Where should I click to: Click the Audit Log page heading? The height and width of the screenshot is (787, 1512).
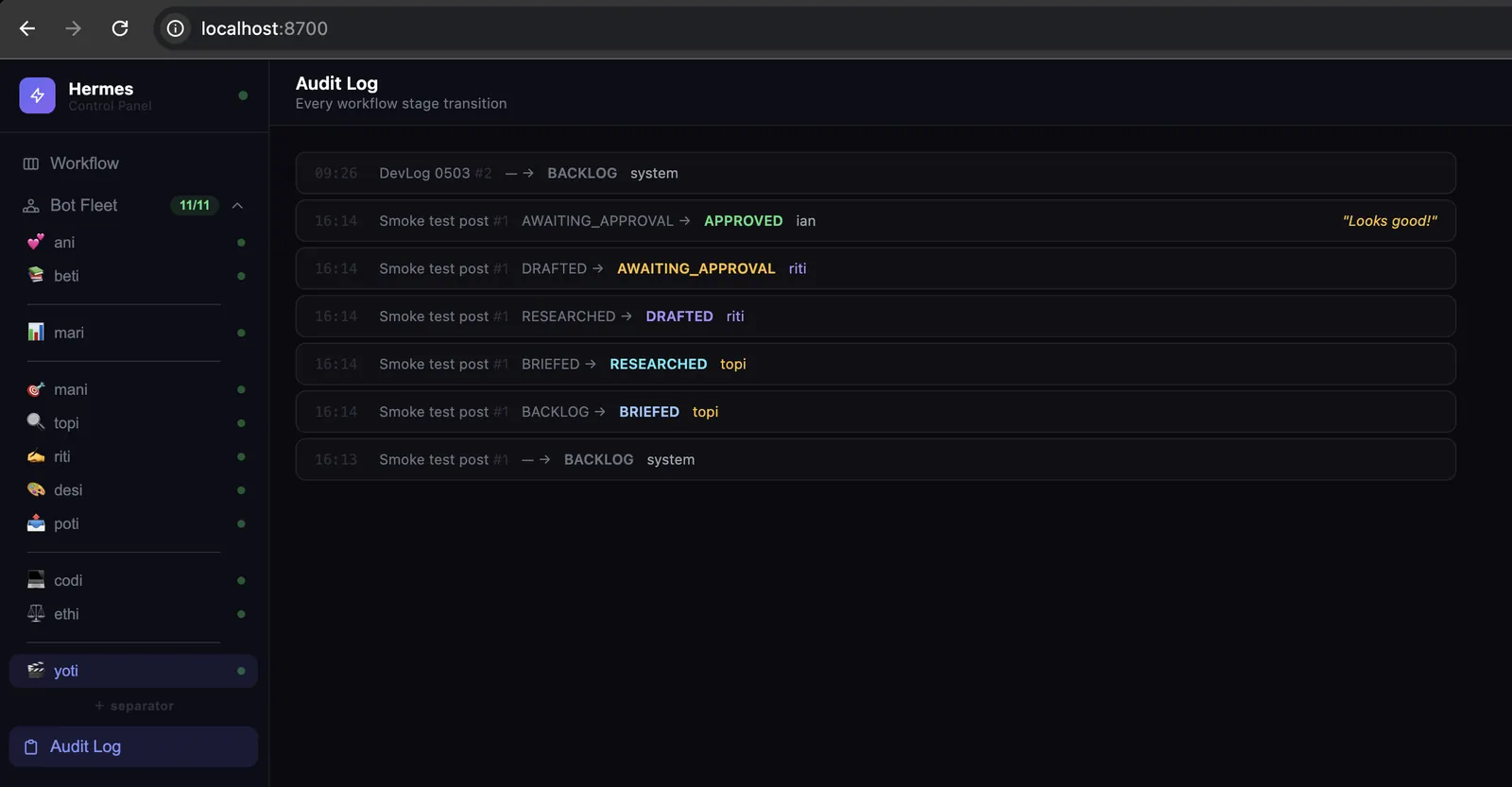tap(336, 83)
